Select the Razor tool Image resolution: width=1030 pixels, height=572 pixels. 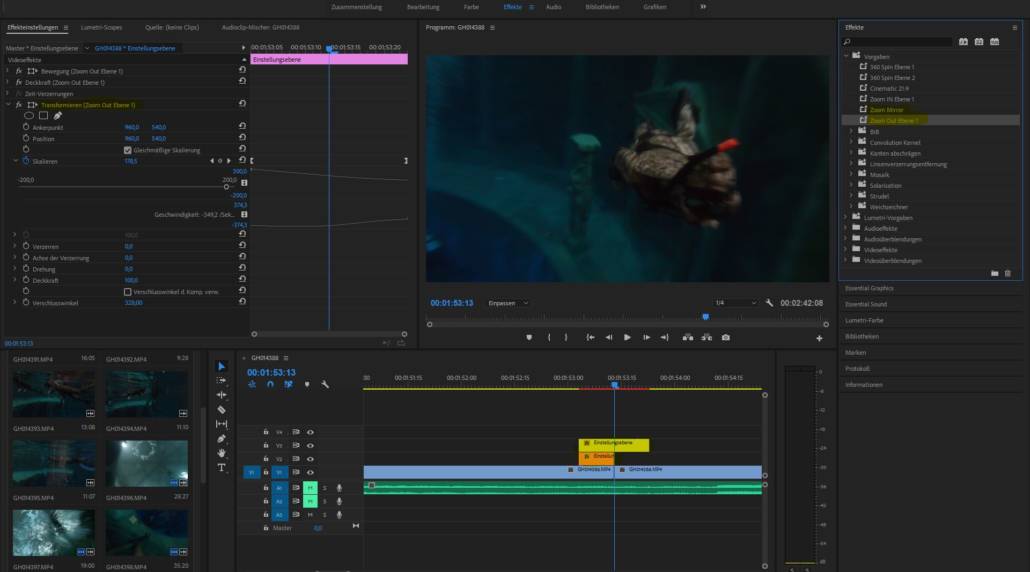221,410
